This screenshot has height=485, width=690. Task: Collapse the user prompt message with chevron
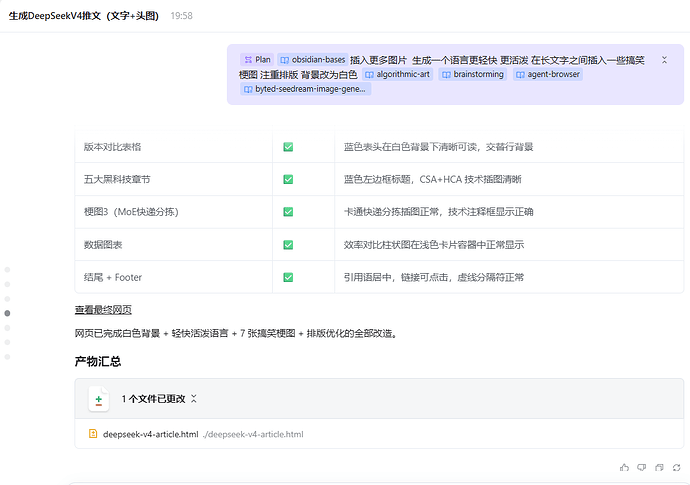pyautogui.click(x=665, y=60)
